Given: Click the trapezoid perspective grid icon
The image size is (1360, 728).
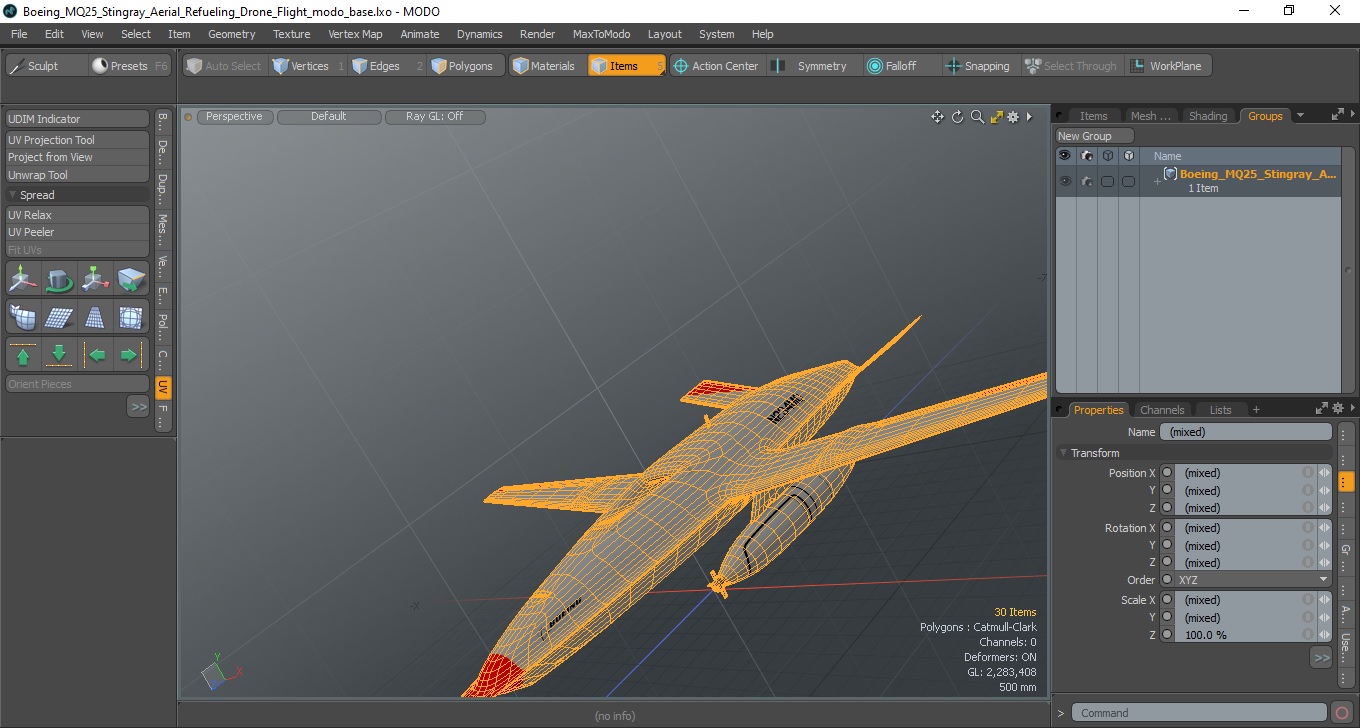Looking at the screenshot, I should click(95, 317).
